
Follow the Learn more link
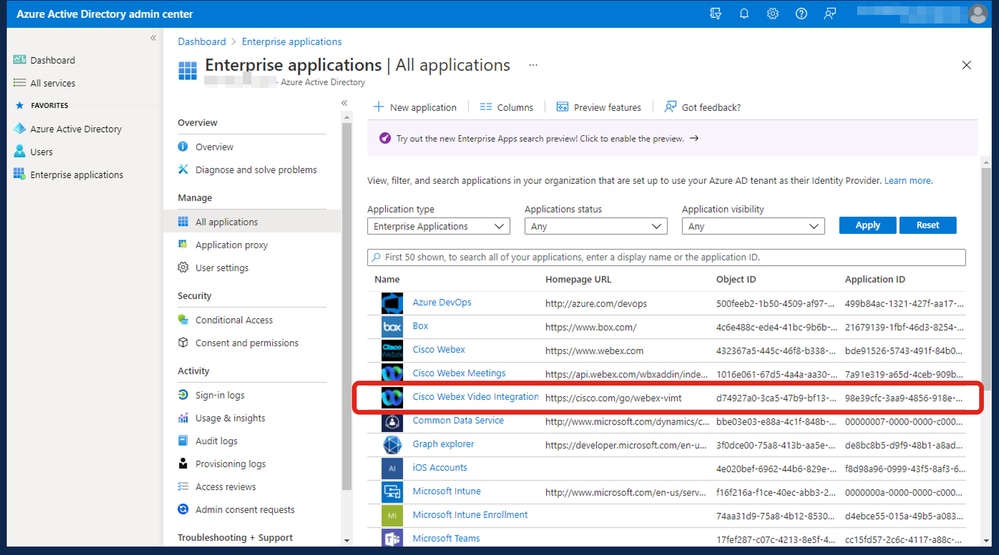pos(908,180)
